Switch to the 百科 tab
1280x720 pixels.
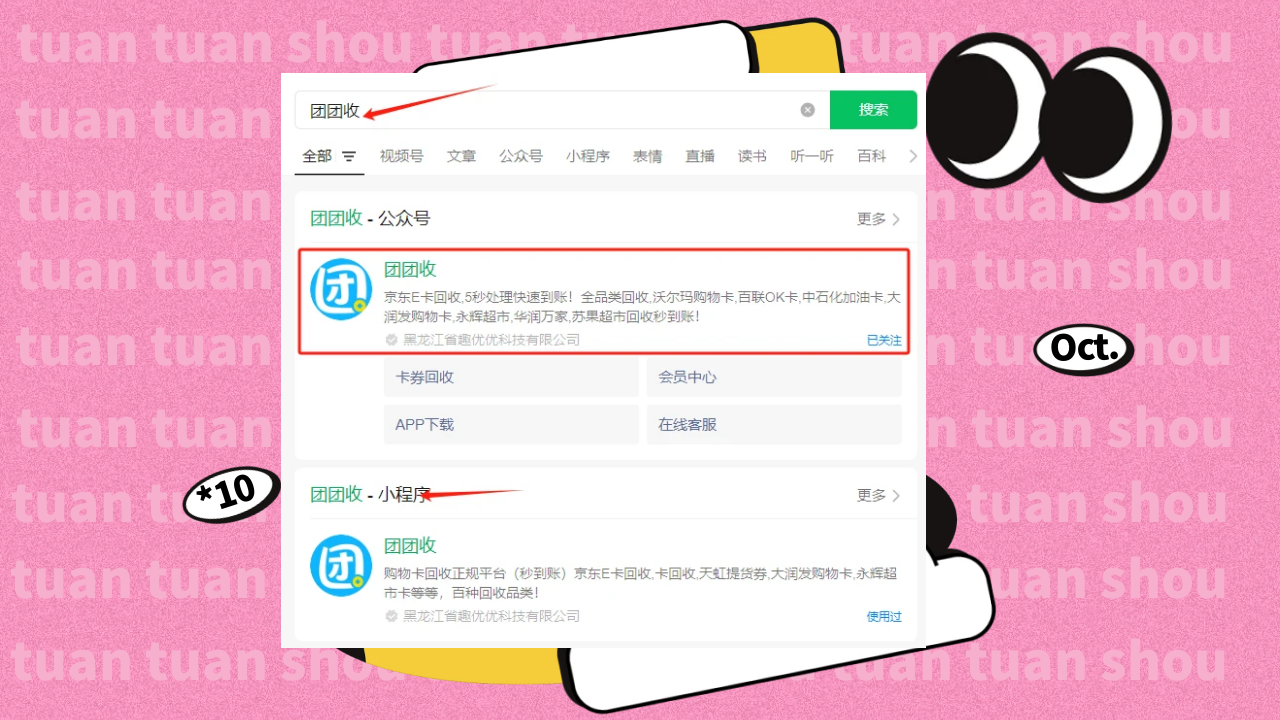point(872,156)
